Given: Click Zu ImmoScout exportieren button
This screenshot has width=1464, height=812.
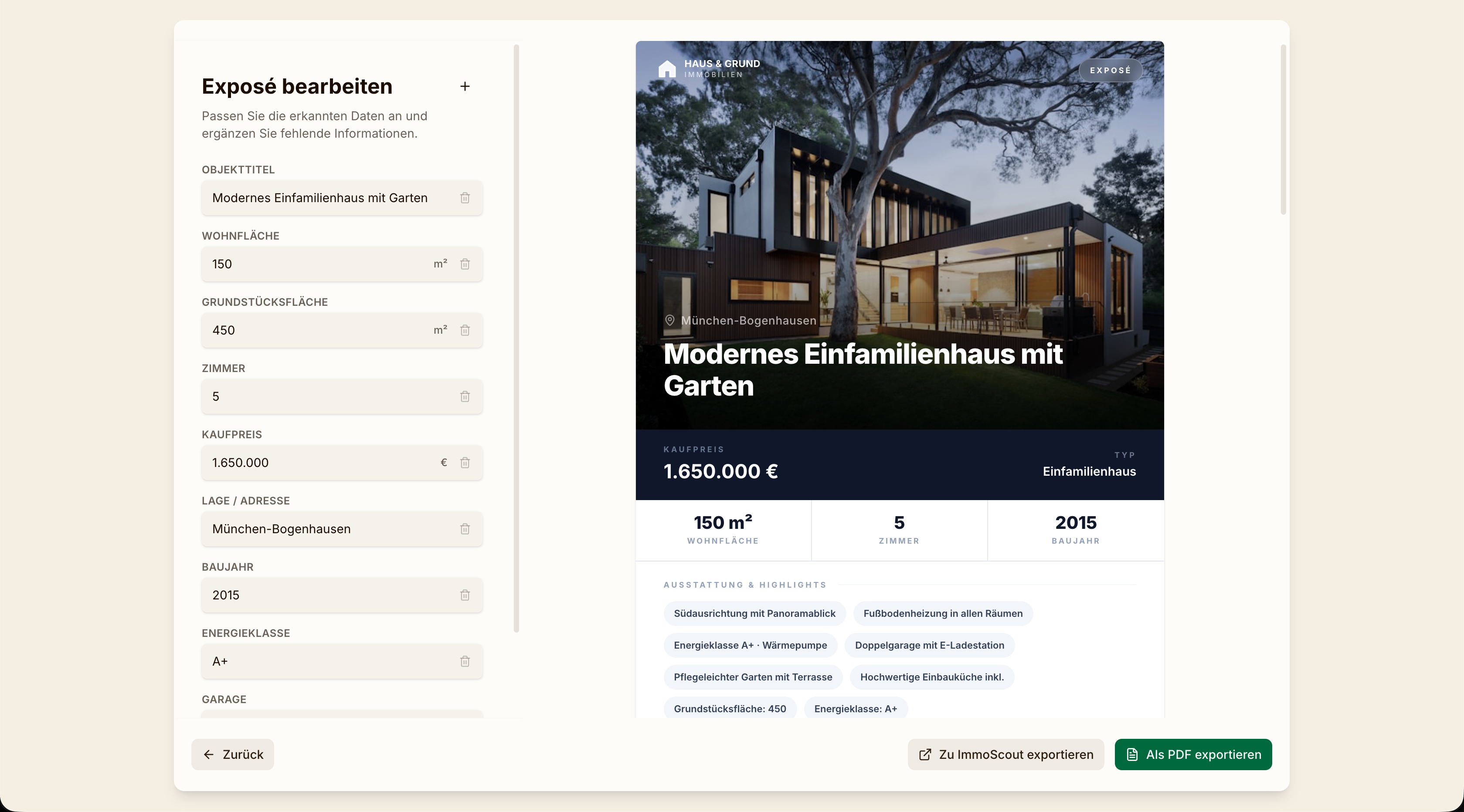Looking at the screenshot, I should (x=1005, y=754).
